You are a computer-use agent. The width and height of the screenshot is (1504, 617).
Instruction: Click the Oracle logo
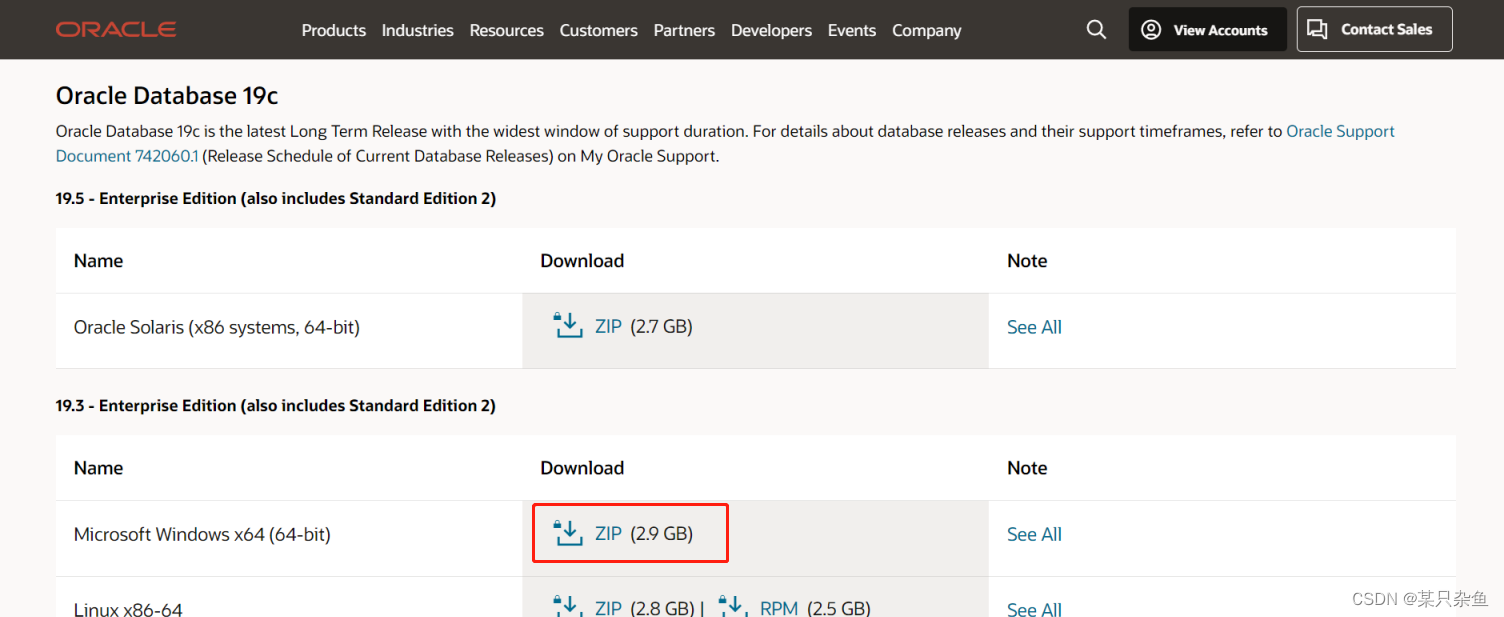coord(116,30)
